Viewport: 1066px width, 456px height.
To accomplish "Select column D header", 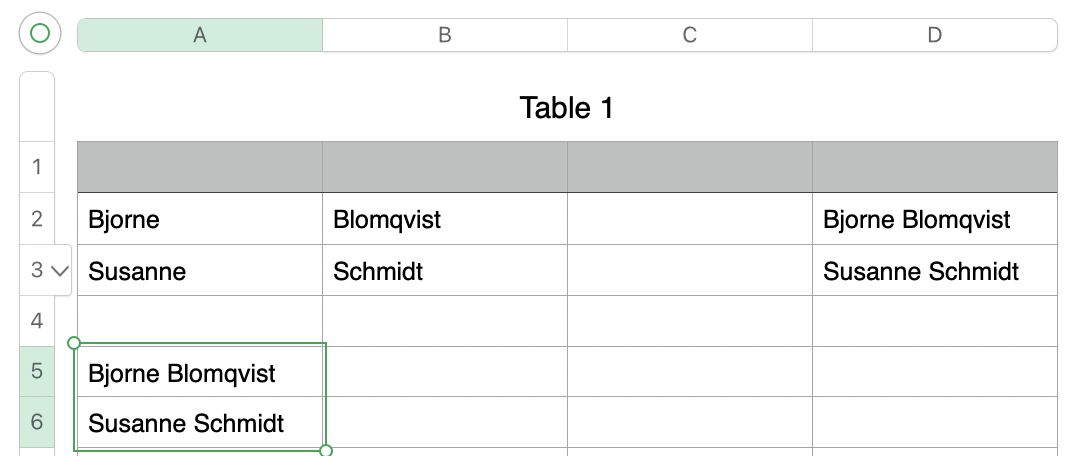I will (x=934, y=35).
